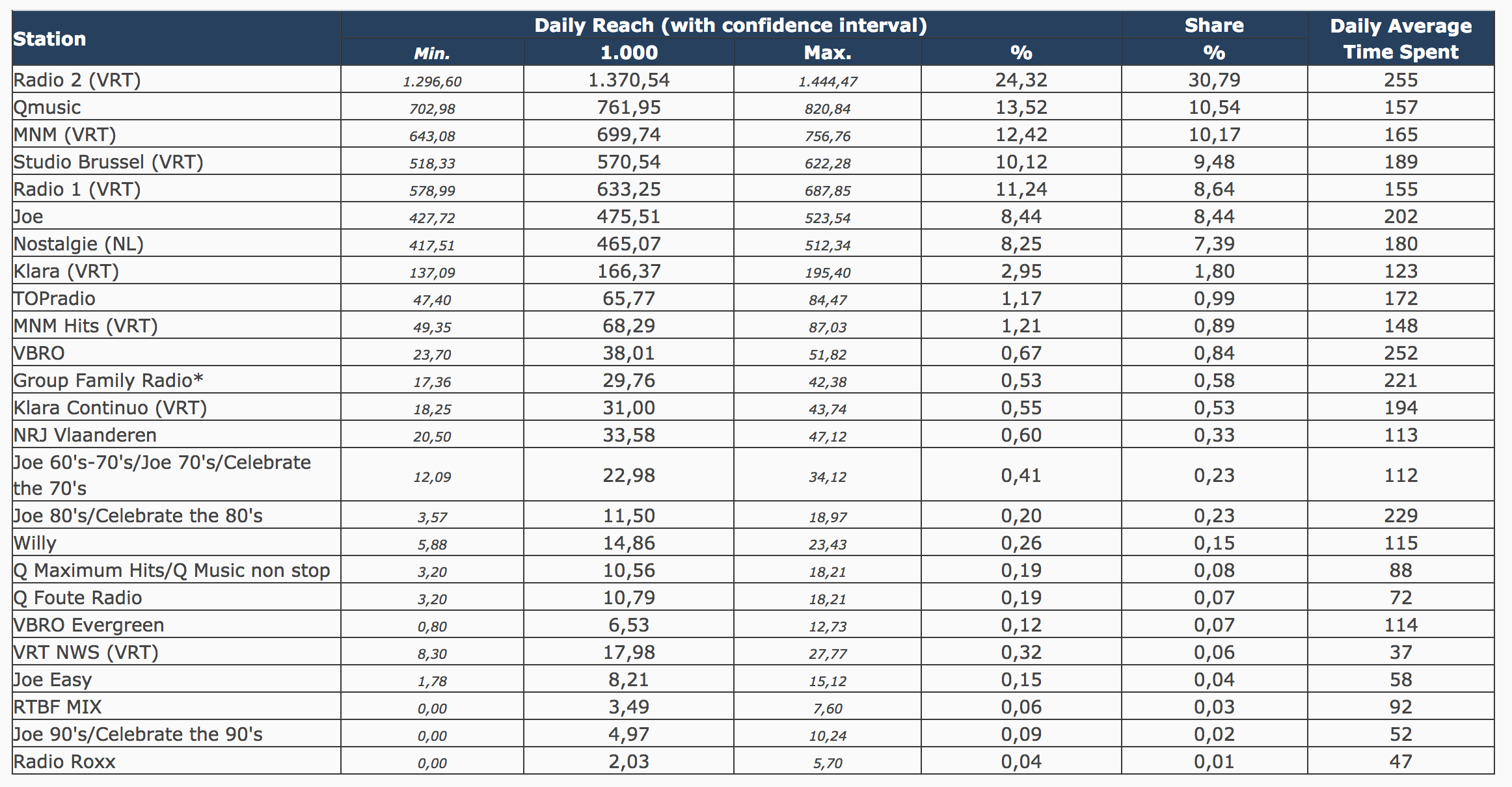The width and height of the screenshot is (1512, 787).
Task: Select the Radio 2 (VRT) station name
Action: tap(77, 80)
